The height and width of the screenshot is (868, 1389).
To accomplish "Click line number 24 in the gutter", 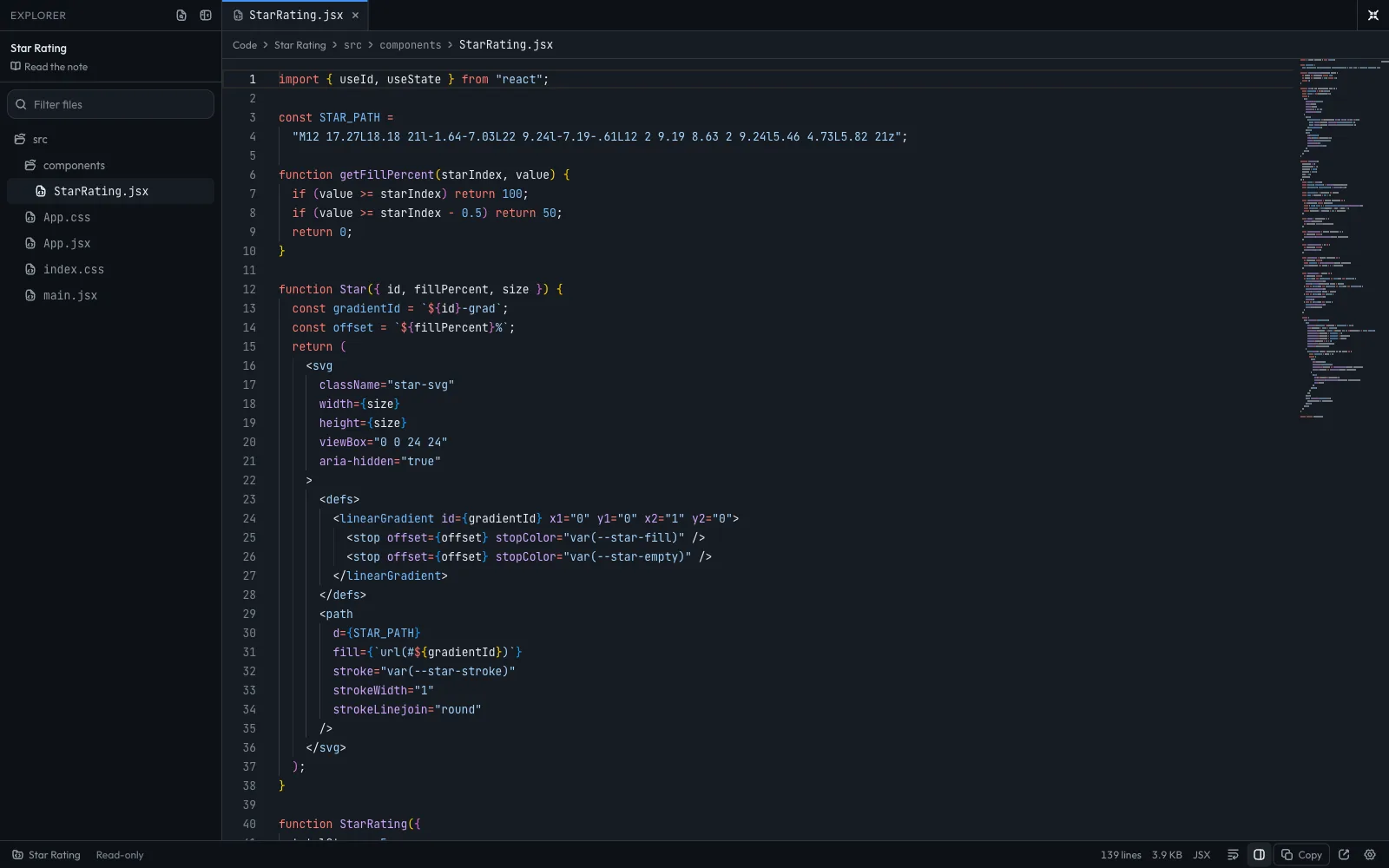I will click(249, 518).
